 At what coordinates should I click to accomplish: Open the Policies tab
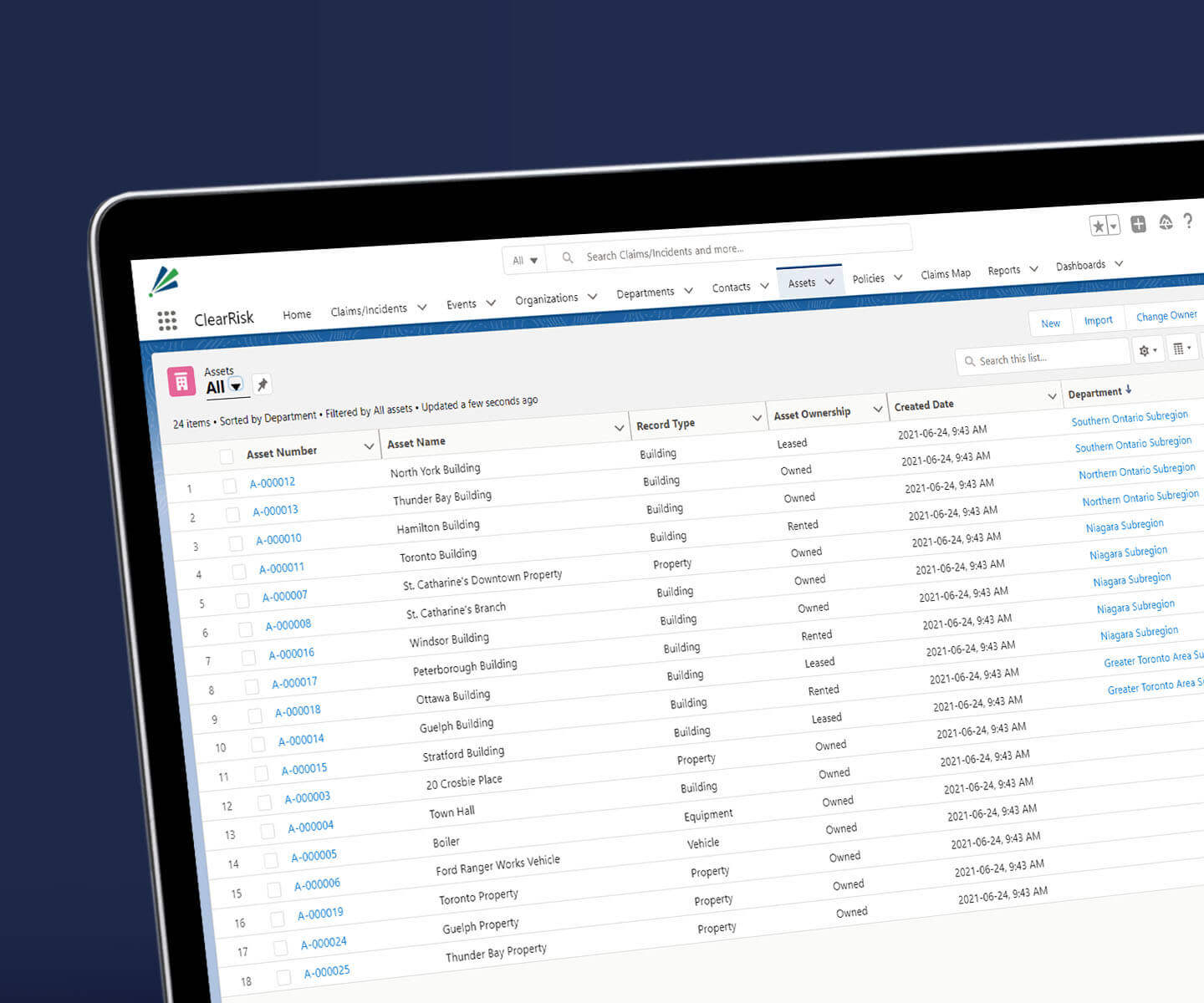tap(868, 278)
